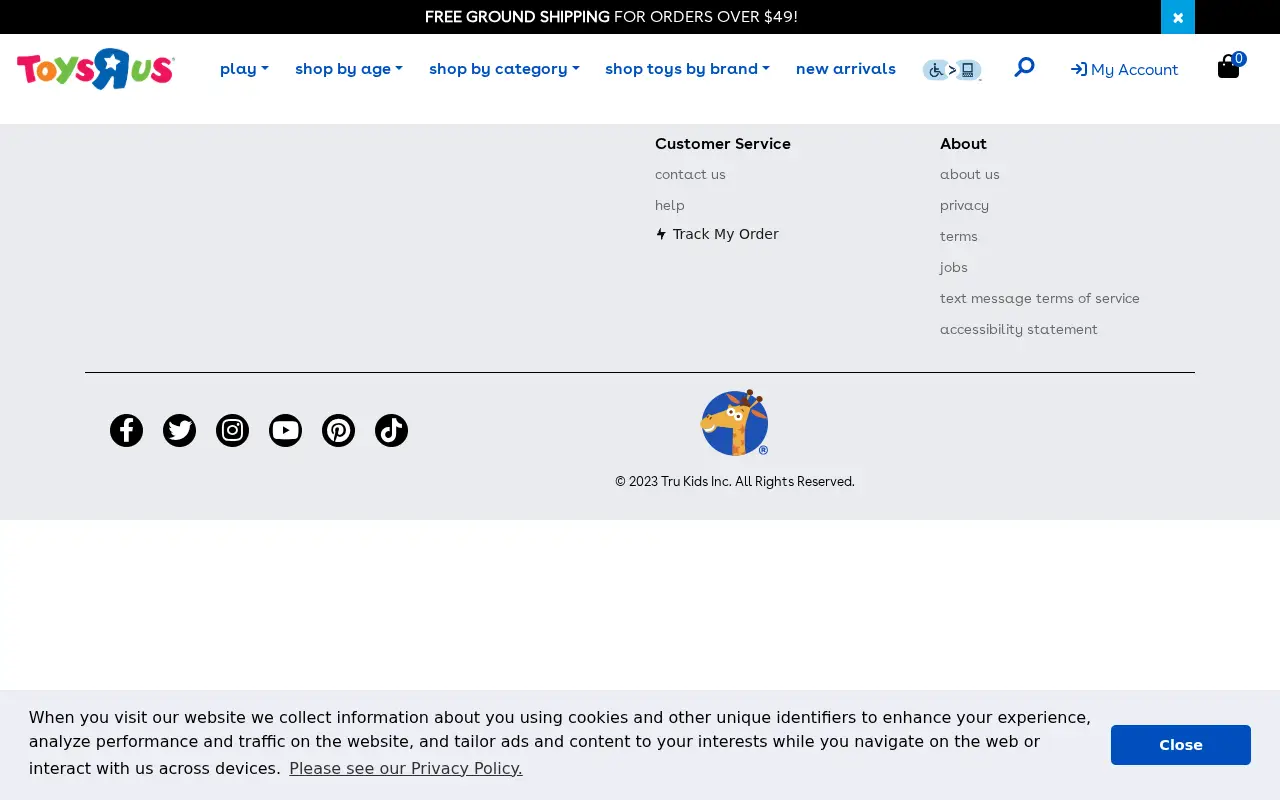Open the help link
The image size is (1280, 800).
coord(670,205)
